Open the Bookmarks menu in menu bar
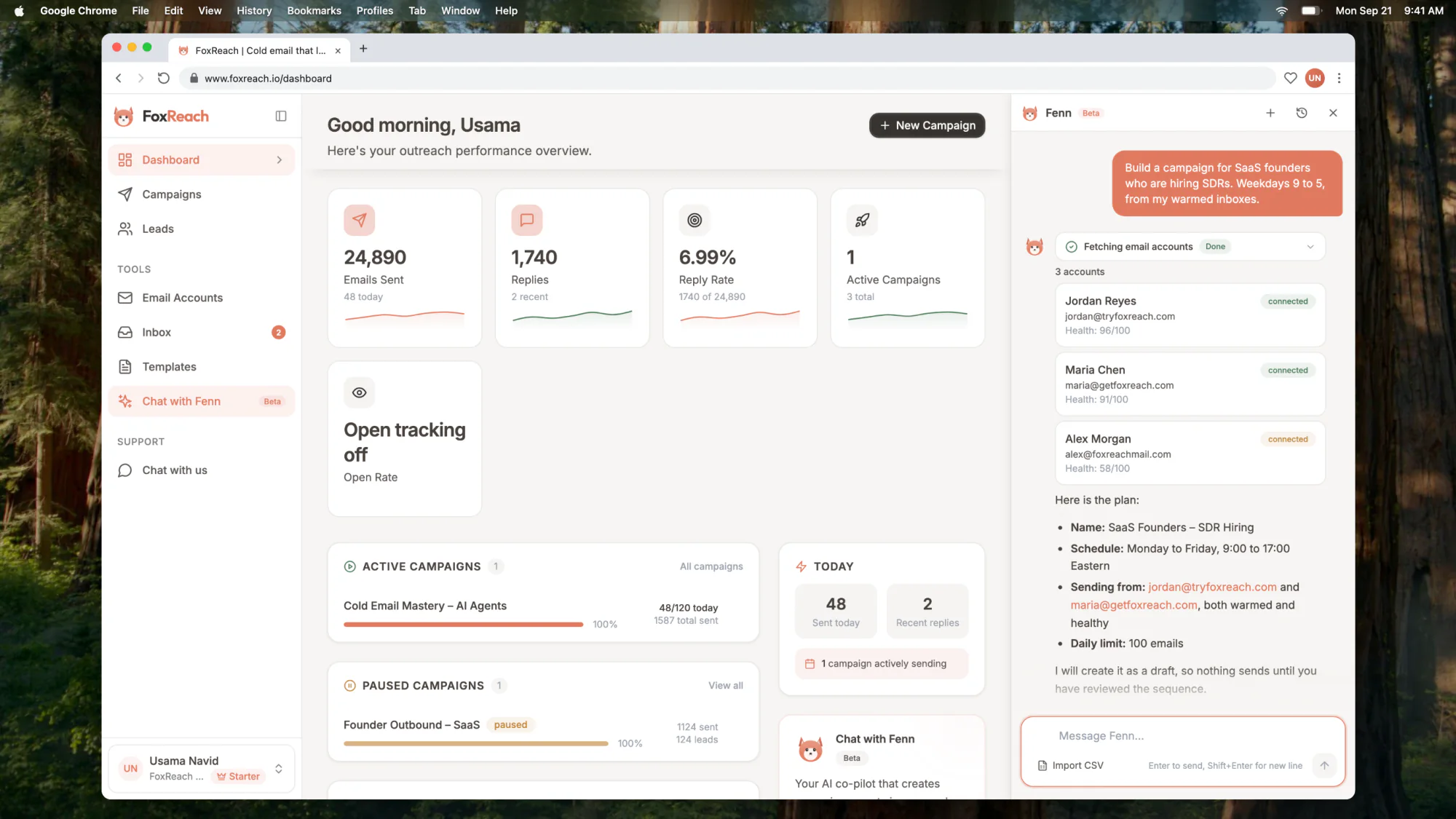 click(314, 10)
